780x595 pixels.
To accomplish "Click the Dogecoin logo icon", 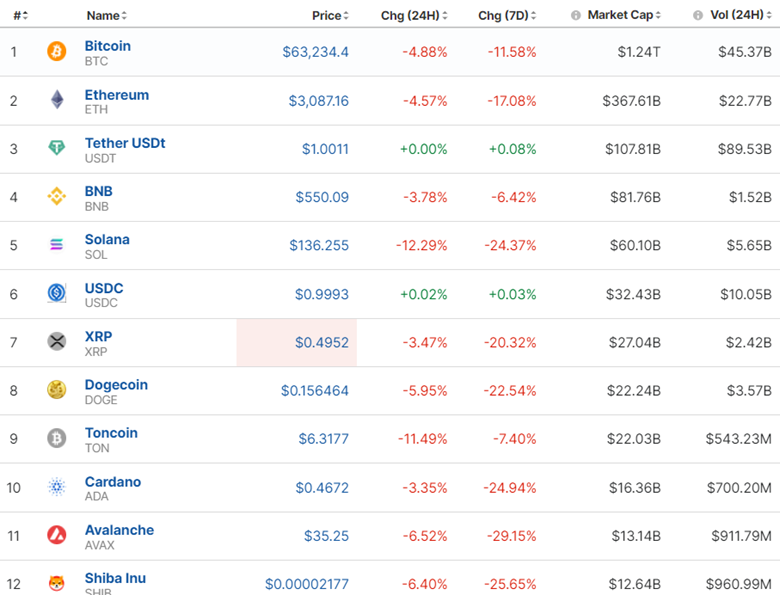I will click(x=57, y=390).
